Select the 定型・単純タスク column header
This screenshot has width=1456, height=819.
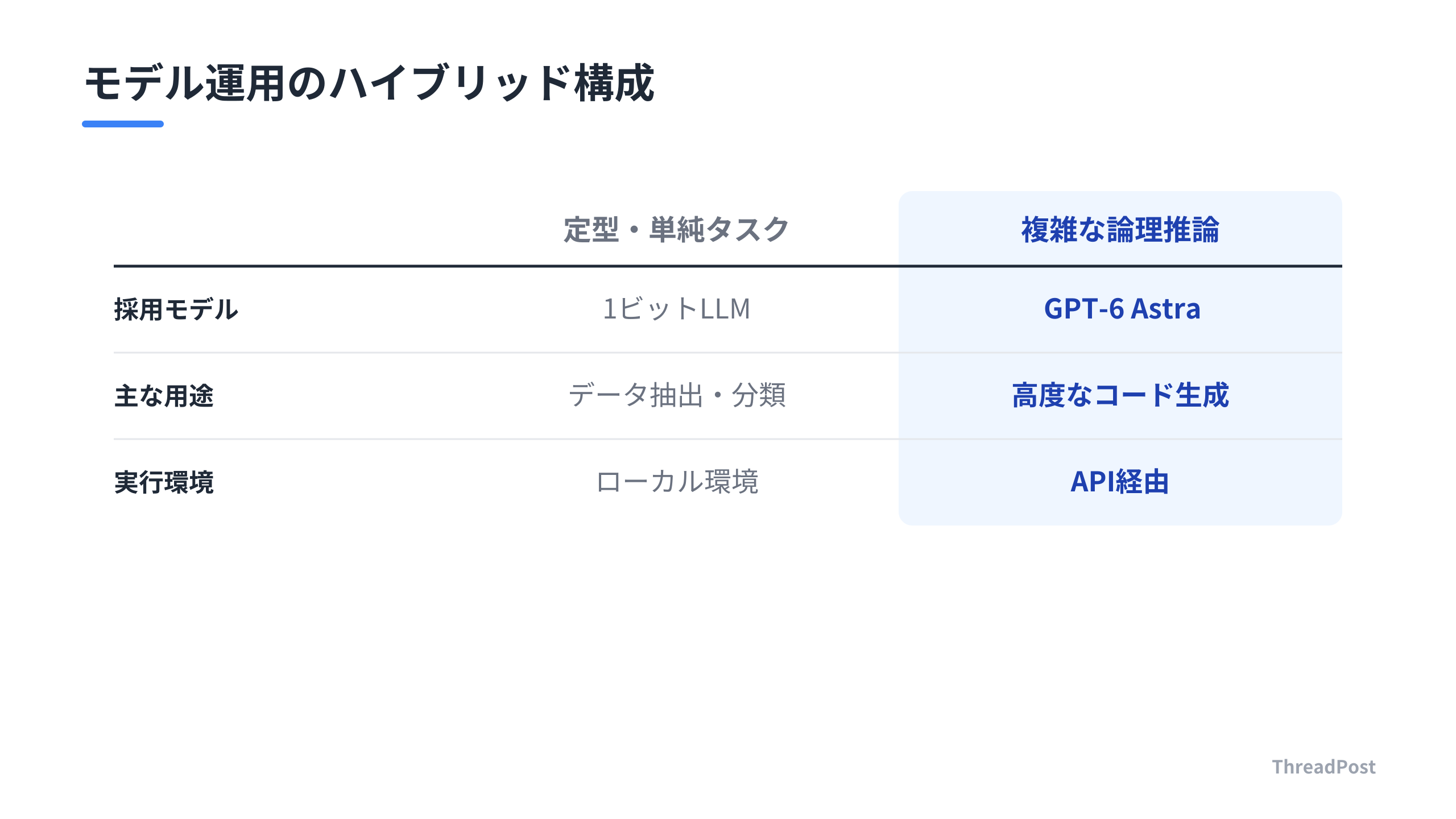pyautogui.click(x=676, y=230)
